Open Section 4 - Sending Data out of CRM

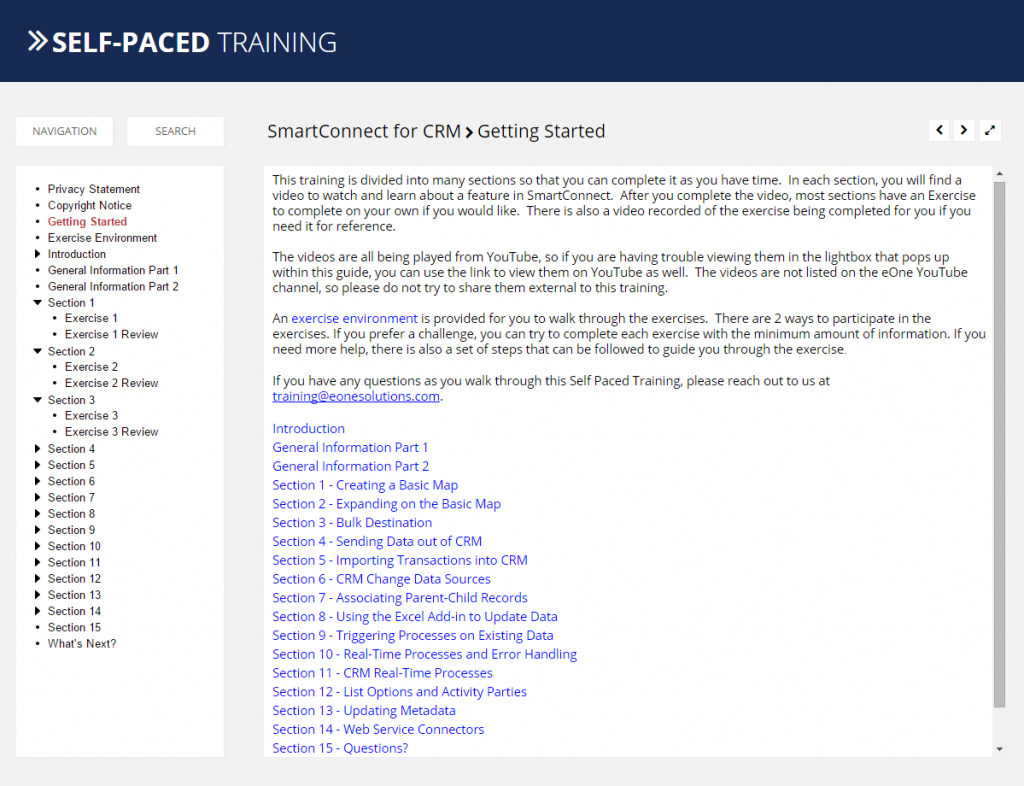point(377,542)
